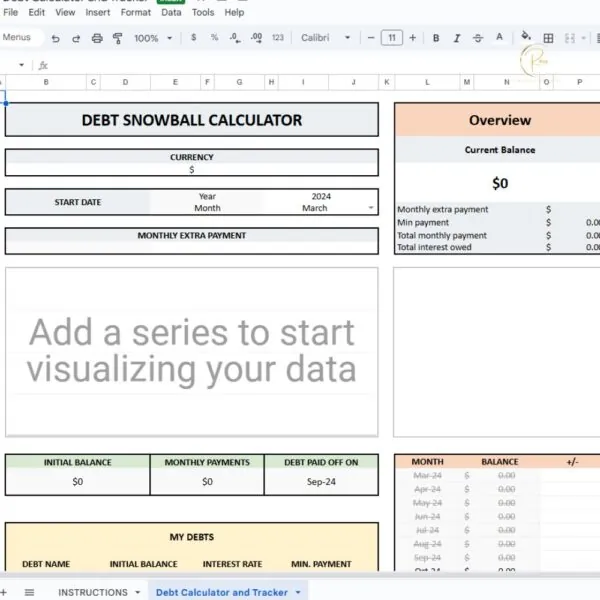
Task: Format as percent with % icon
Action: (x=214, y=38)
